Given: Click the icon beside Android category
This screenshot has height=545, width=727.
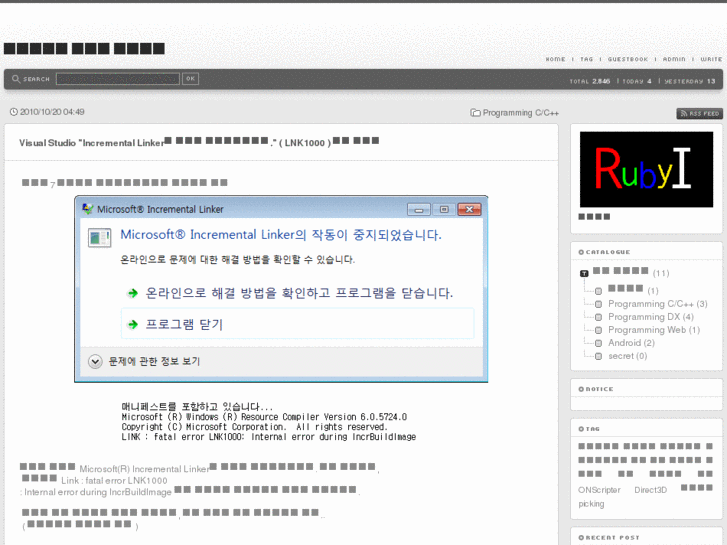Looking at the screenshot, I should click(599, 343).
